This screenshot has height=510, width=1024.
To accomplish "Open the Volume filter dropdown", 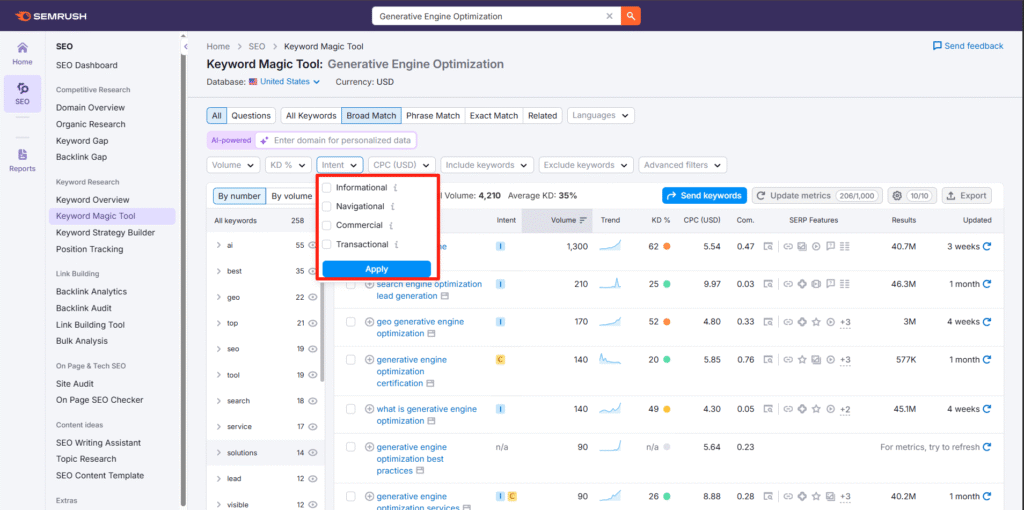I will (233, 165).
